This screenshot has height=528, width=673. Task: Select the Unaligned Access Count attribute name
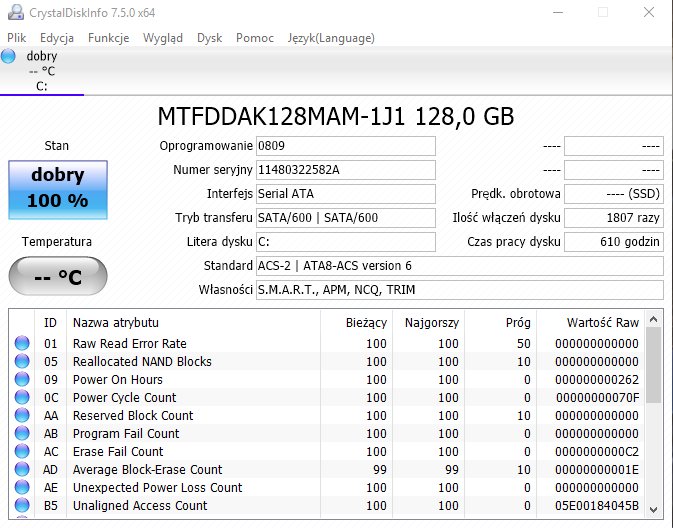[x=140, y=506]
